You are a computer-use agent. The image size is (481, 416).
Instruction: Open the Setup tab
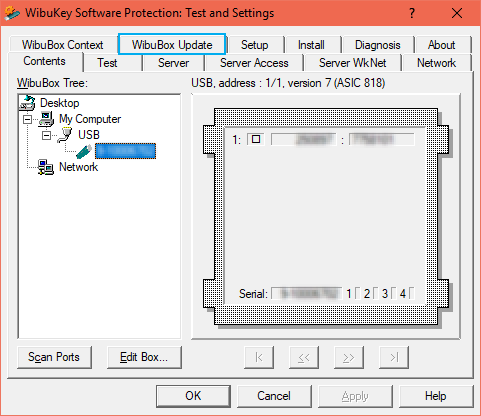pyautogui.click(x=255, y=45)
